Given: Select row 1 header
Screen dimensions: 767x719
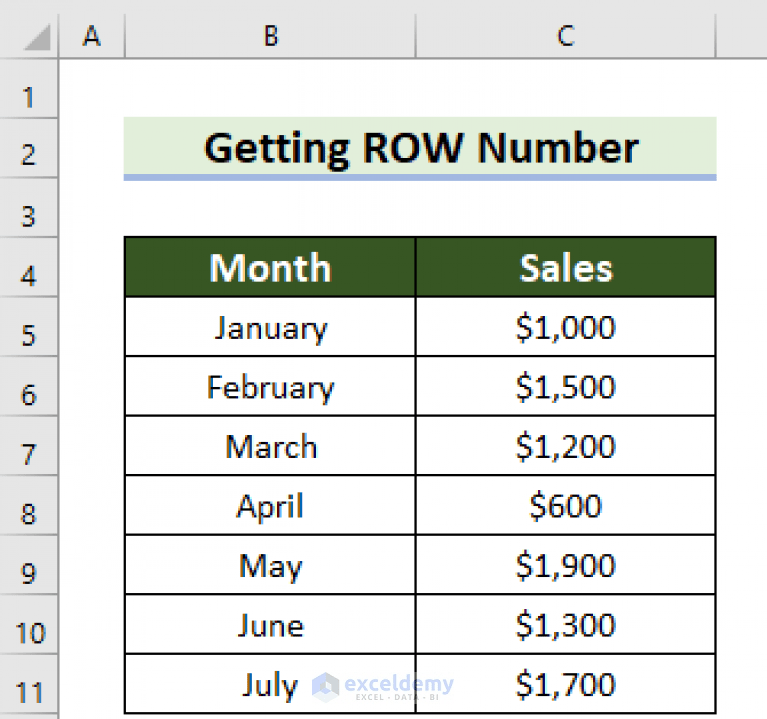Looking at the screenshot, I should click(29, 89).
